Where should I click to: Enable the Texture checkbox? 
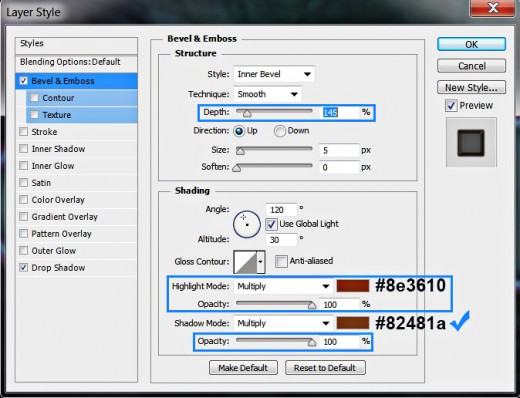[35, 115]
